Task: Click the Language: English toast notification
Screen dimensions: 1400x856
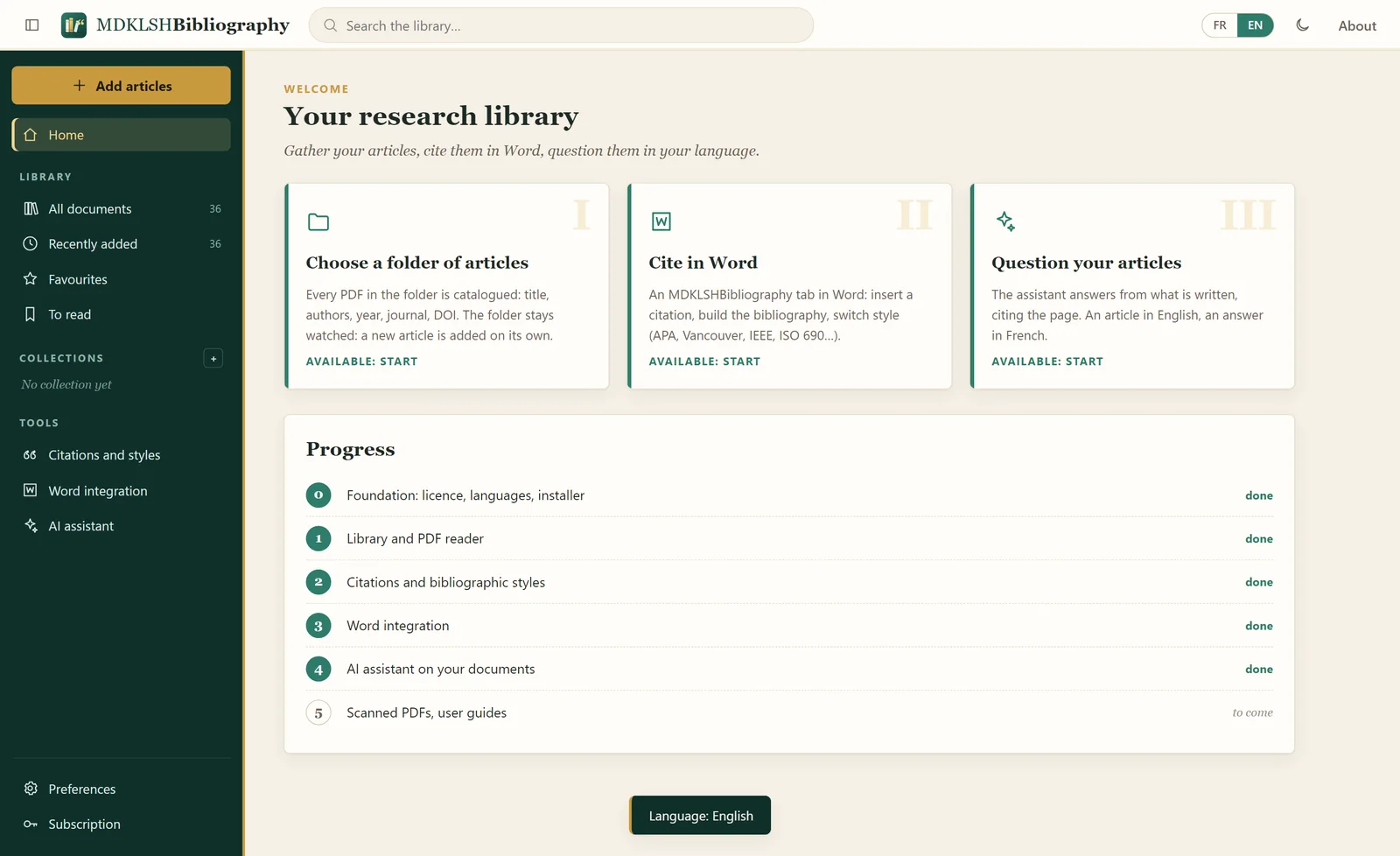Action: (x=700, y=815)
